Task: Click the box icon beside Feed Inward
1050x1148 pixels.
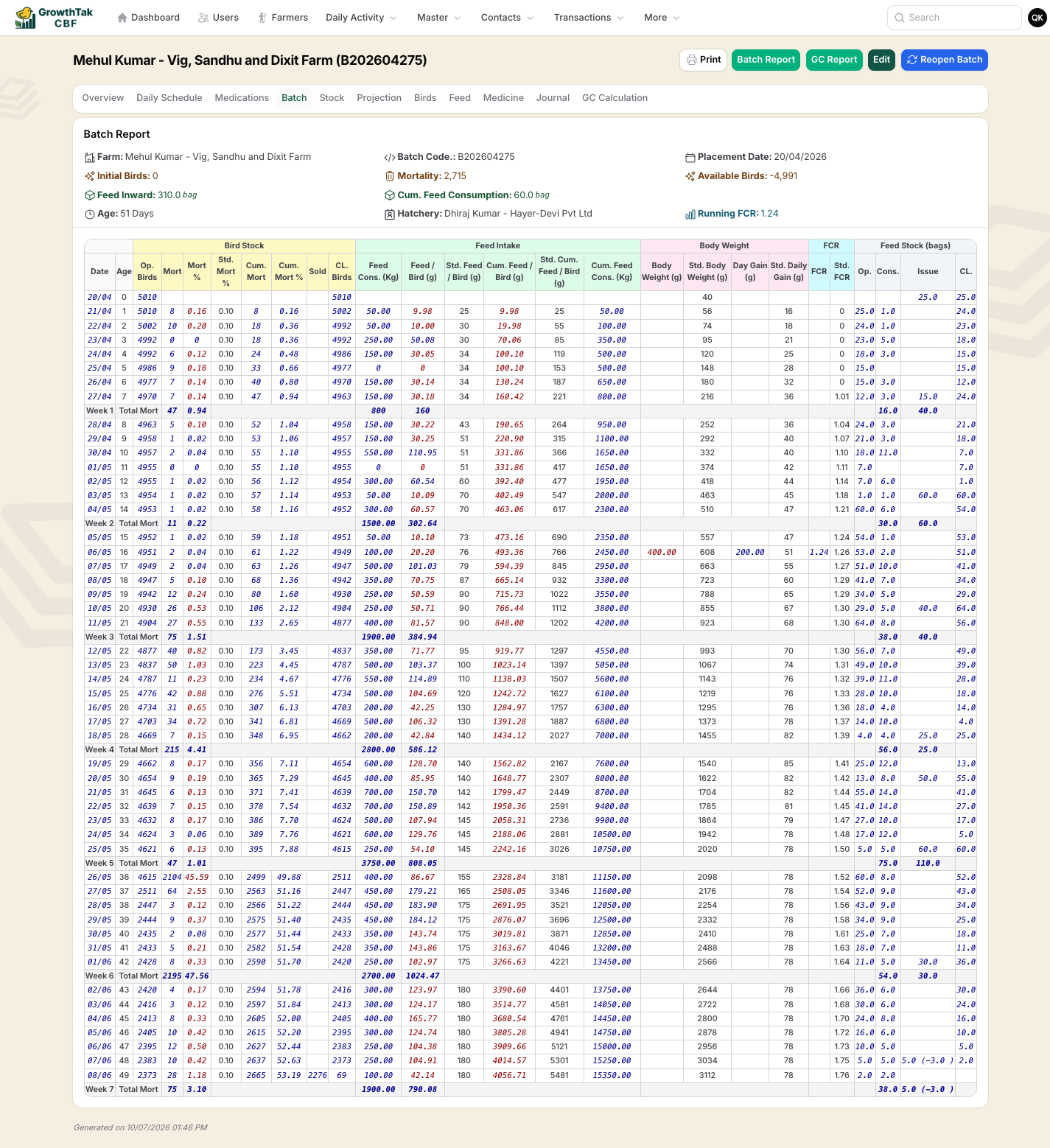Action: [x=90, y=195]
